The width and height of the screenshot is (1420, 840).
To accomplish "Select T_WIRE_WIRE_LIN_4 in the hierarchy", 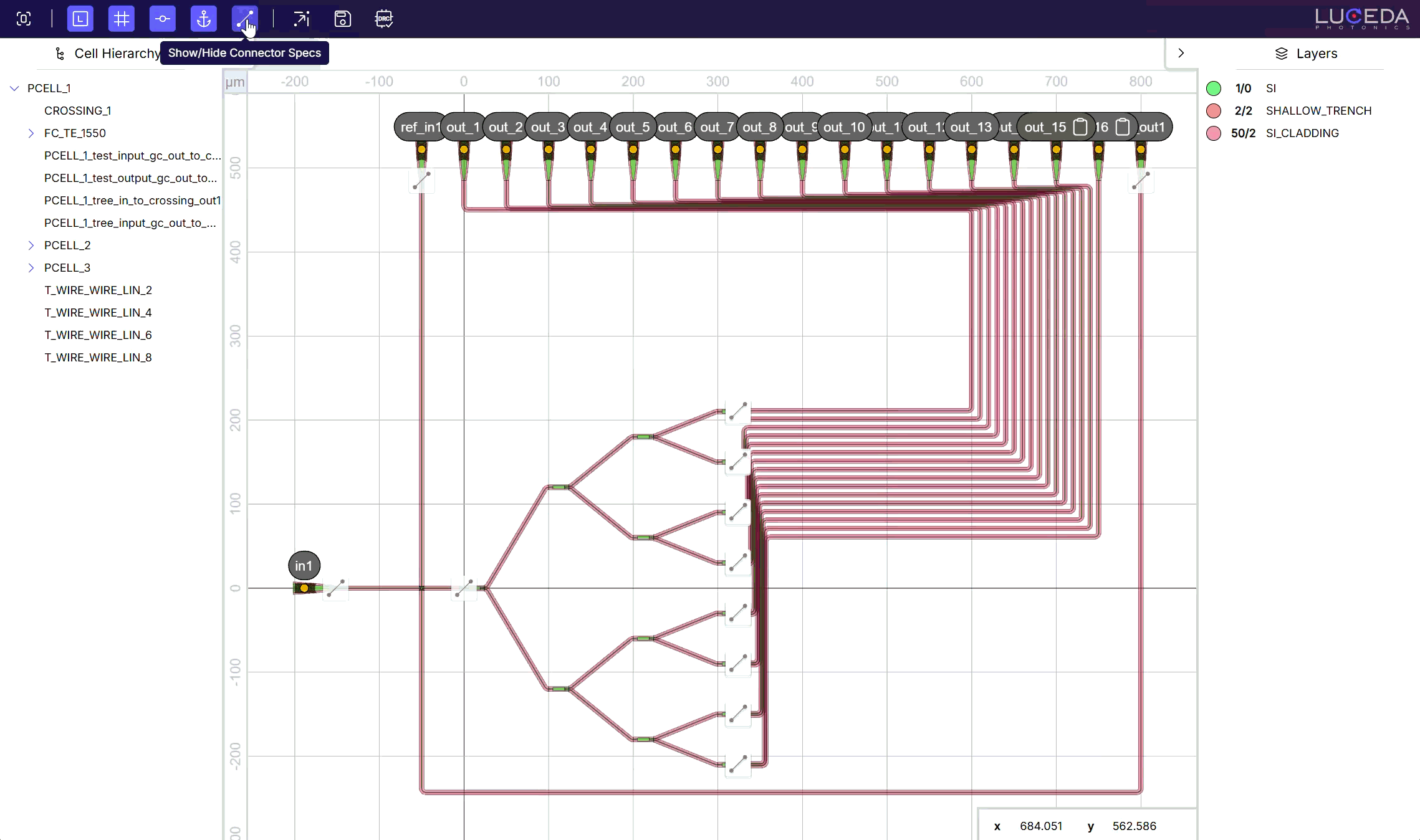I will [98, 312].
